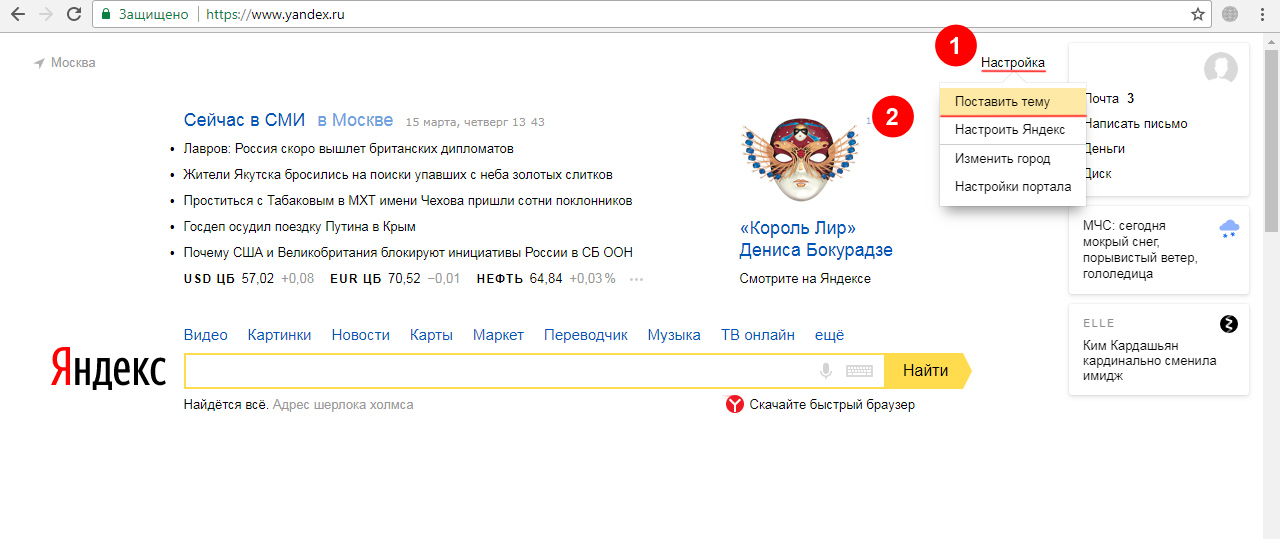Open the Картинки service tab
Image resolution: width=1280 pixels, height=539 pixels.
point(280,335)
